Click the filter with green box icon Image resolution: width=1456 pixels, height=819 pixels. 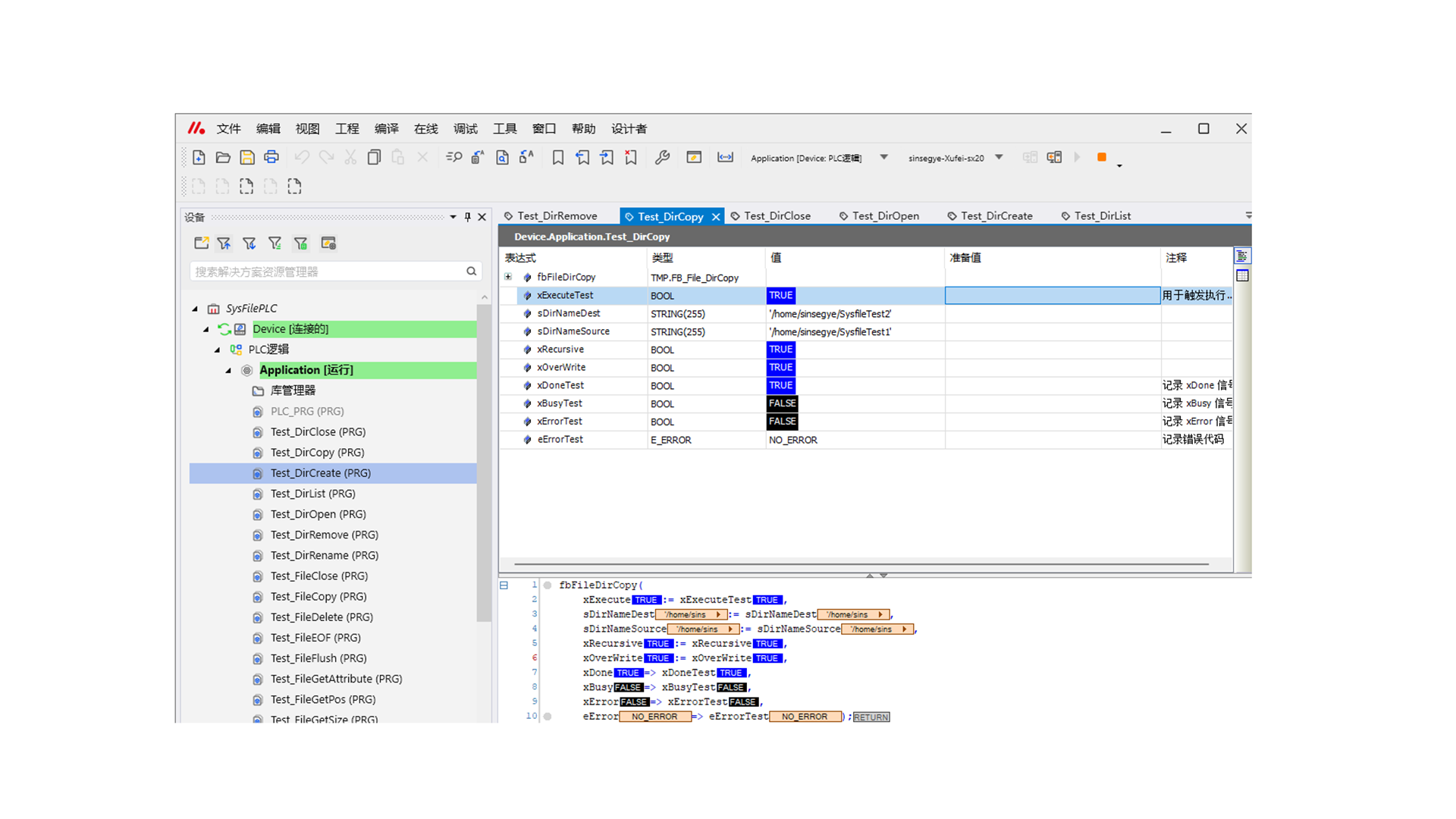(301, 243)
